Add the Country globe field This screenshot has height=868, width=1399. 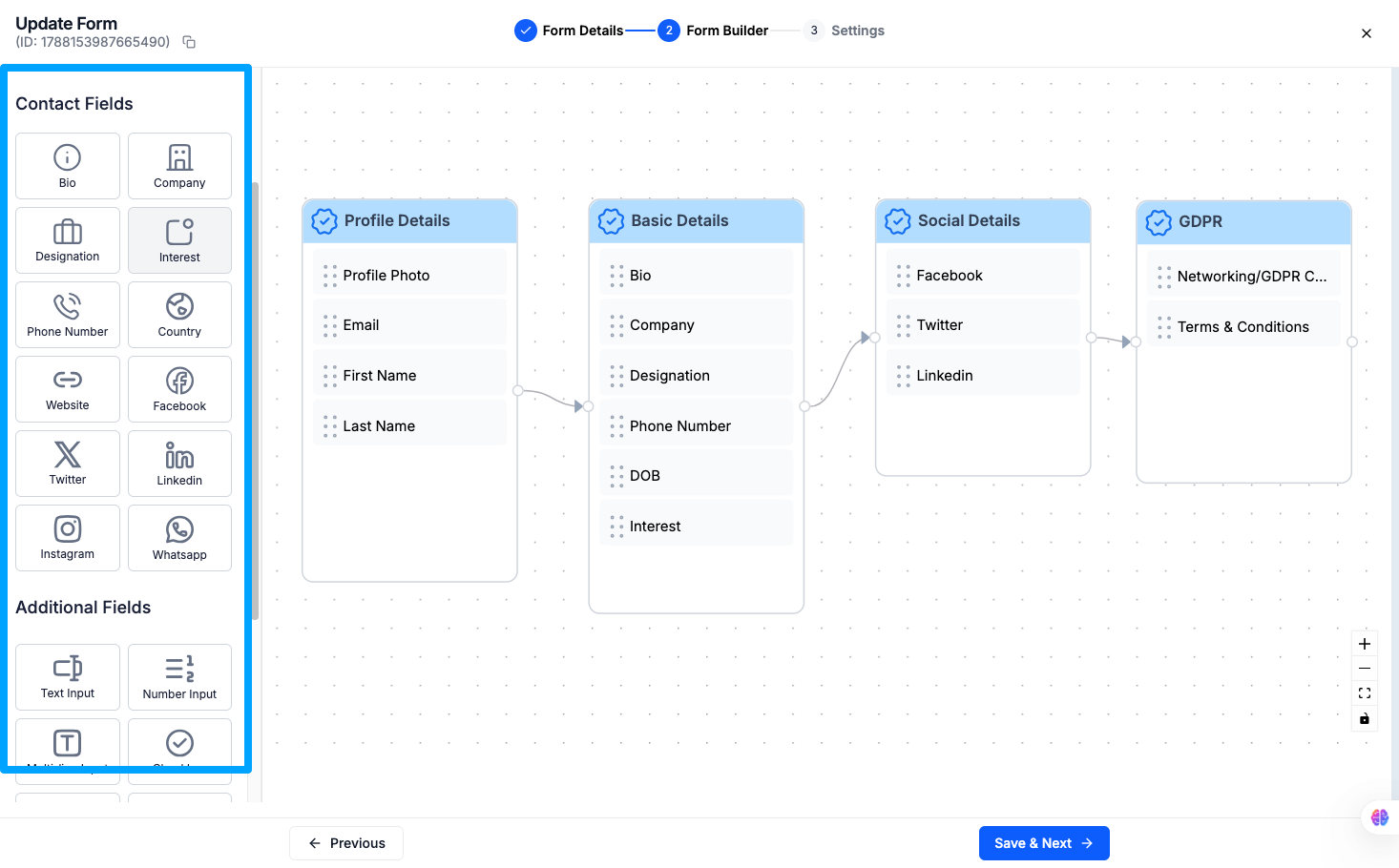179,315
